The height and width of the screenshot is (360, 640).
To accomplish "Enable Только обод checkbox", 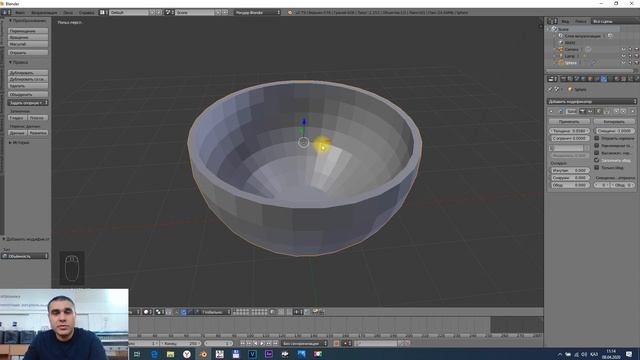I will (597, 167).
